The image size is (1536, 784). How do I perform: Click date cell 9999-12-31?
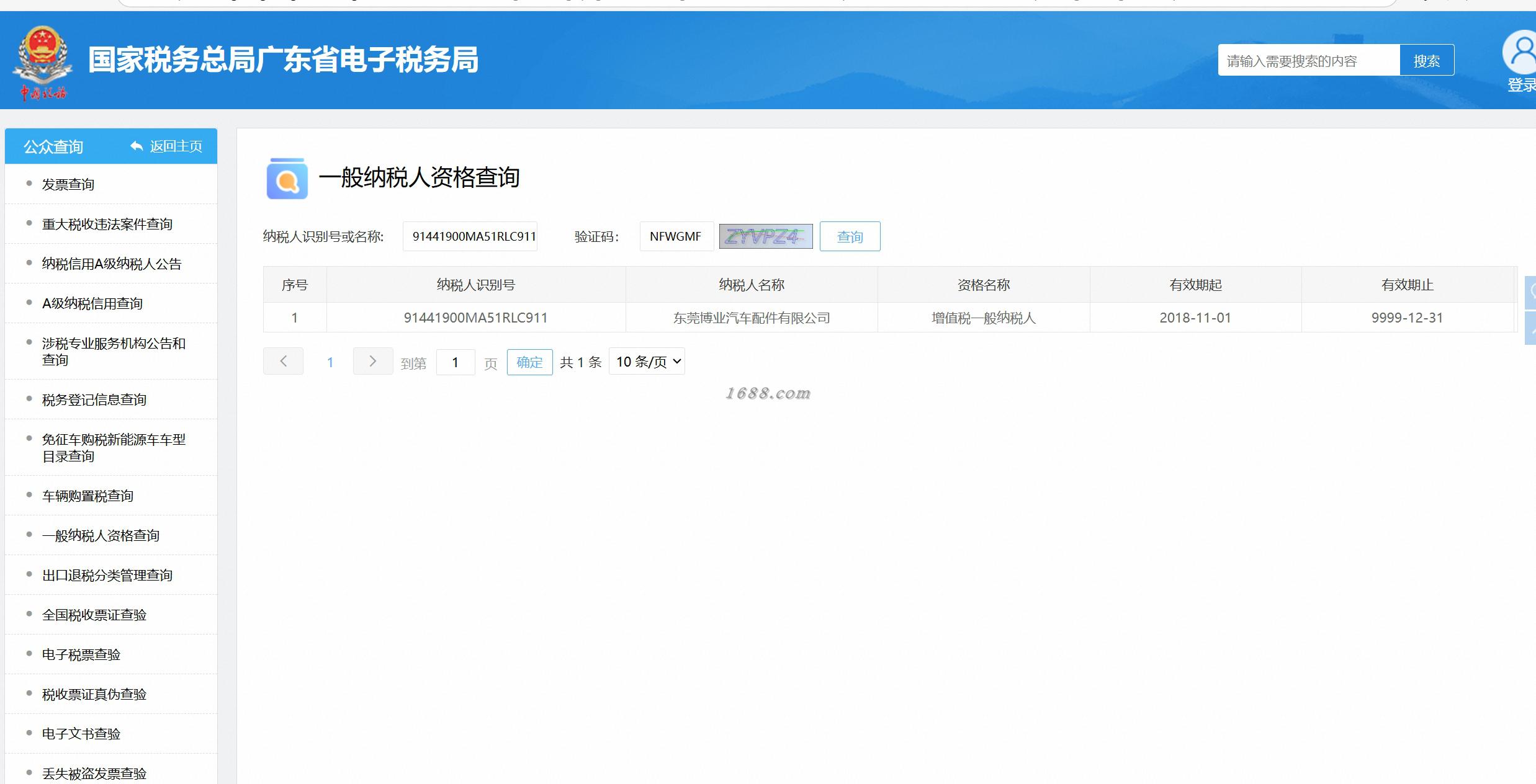(x=1408, y=318)
